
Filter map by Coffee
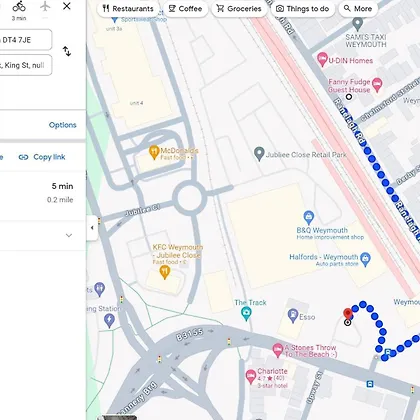tap(186, 9)
